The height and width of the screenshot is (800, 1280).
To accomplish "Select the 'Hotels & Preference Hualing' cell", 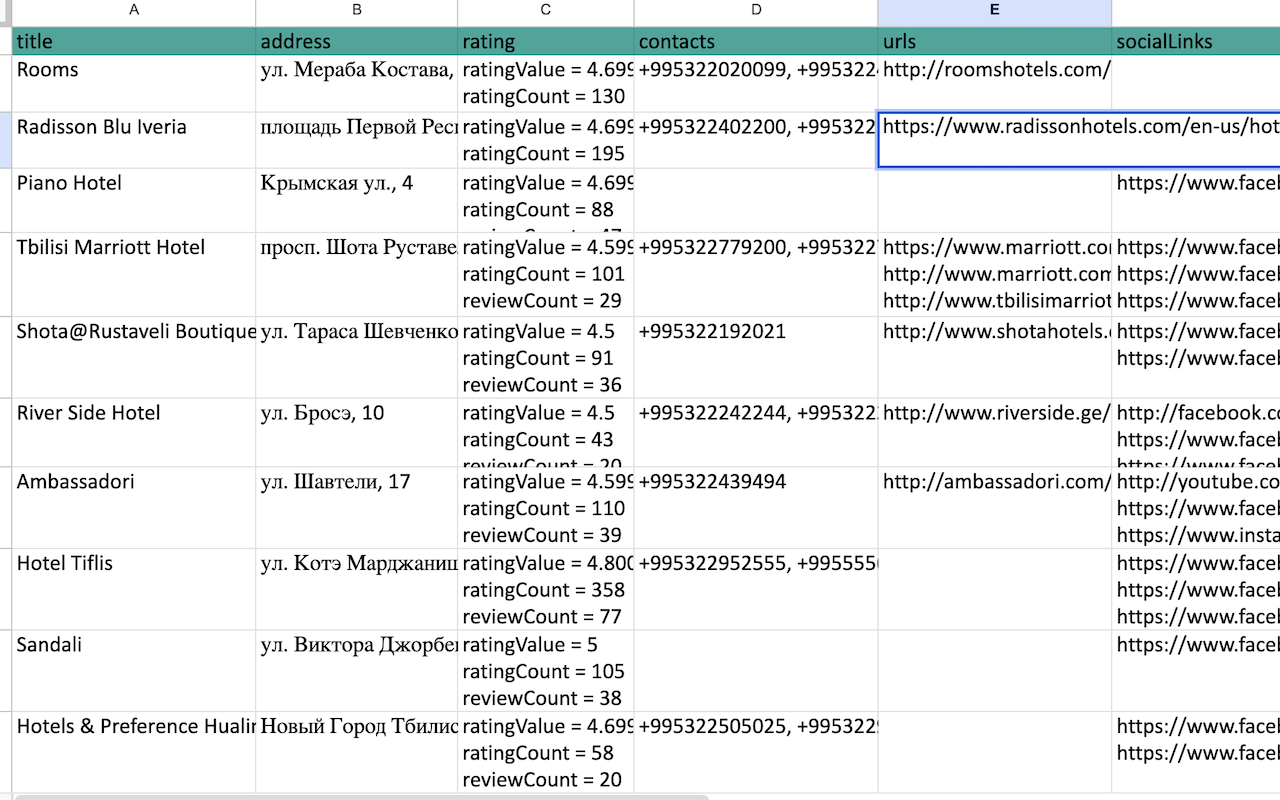I will pyautogui.click(x=134, y=752).
